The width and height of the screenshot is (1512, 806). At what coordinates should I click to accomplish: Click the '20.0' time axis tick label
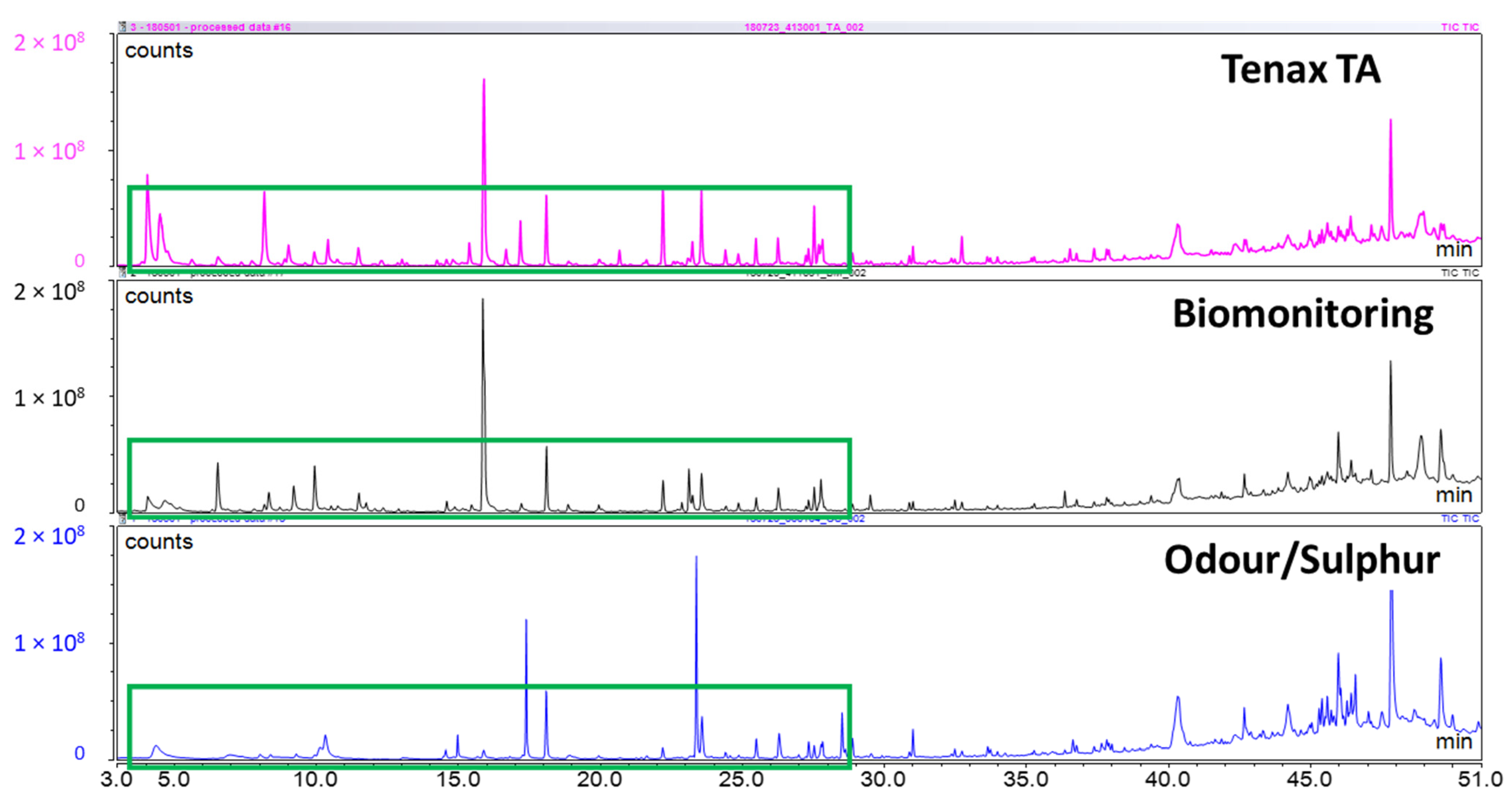point(600,780)
